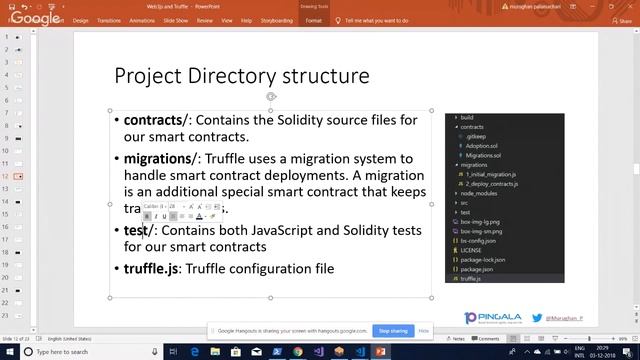This screenshot has height=360, width=640.
Task: Switch to Normal view icon
Action: pyautogui.click(x=513, y=339)
